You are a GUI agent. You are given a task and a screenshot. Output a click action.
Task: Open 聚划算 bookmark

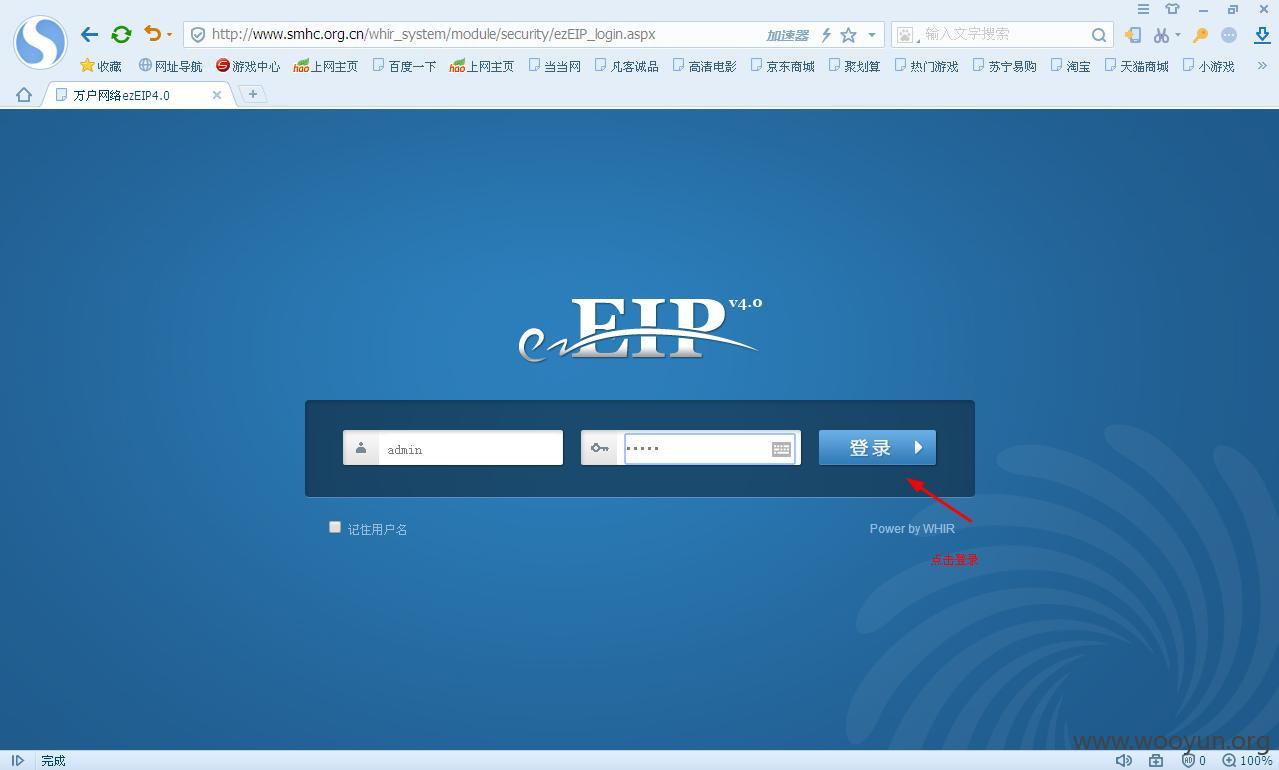pos(855,66)
